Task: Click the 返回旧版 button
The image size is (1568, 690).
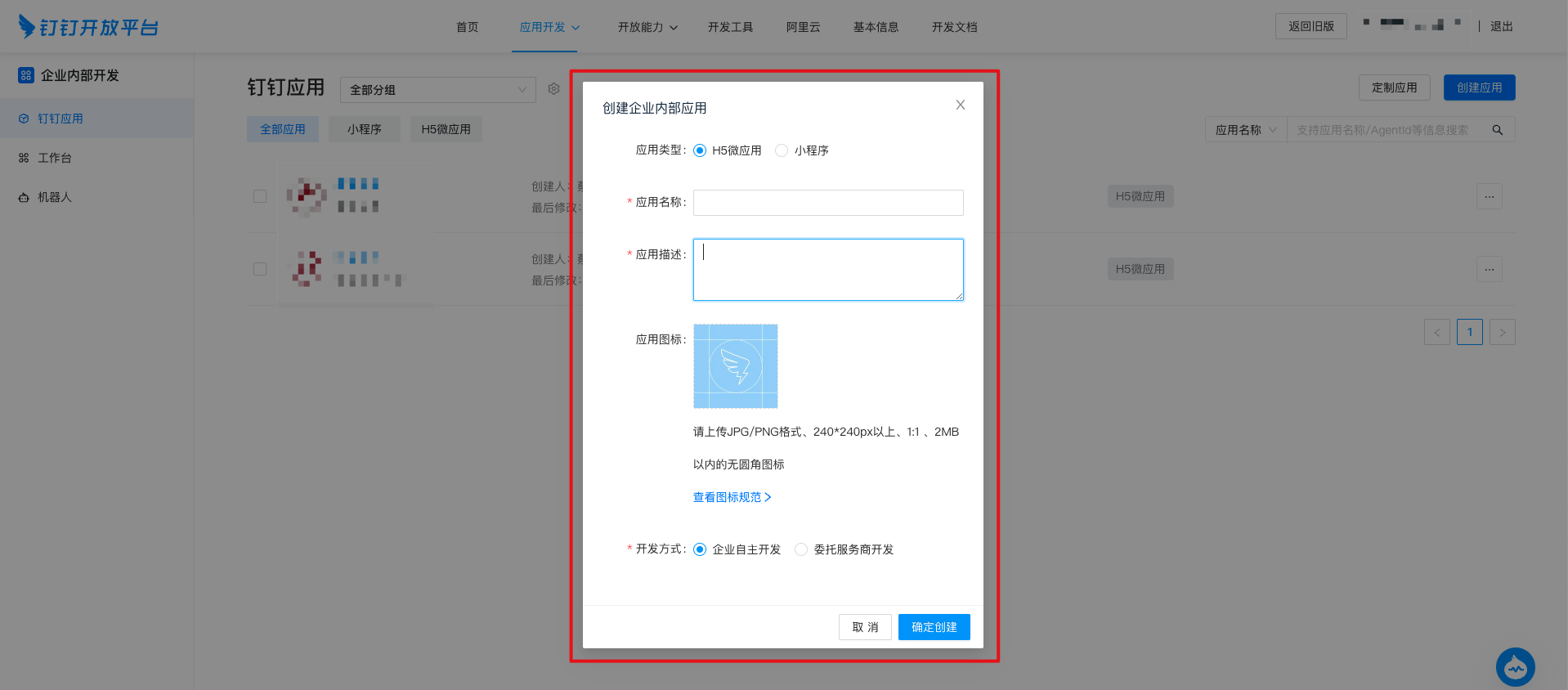Action: 1311,26
